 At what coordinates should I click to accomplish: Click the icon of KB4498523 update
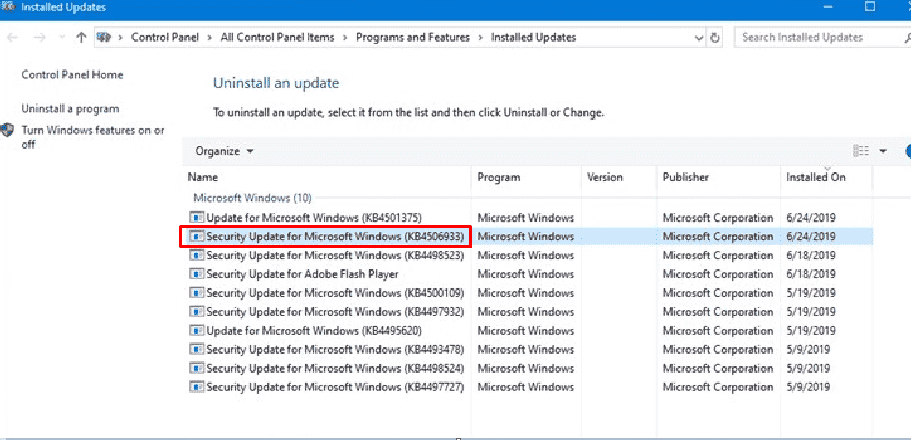click(198, 255)
